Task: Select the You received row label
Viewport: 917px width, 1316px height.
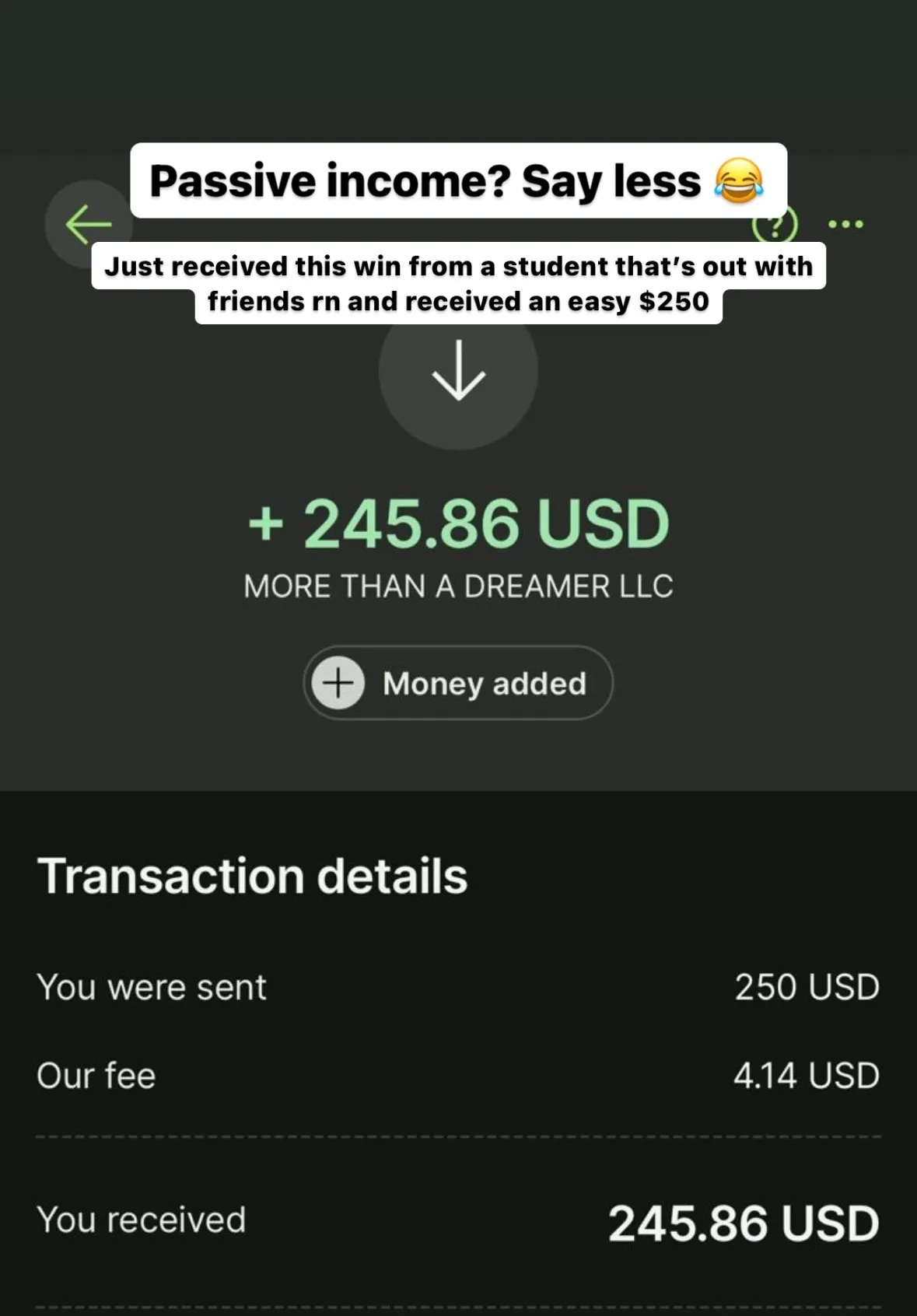Action: (x=142, y=1220)
